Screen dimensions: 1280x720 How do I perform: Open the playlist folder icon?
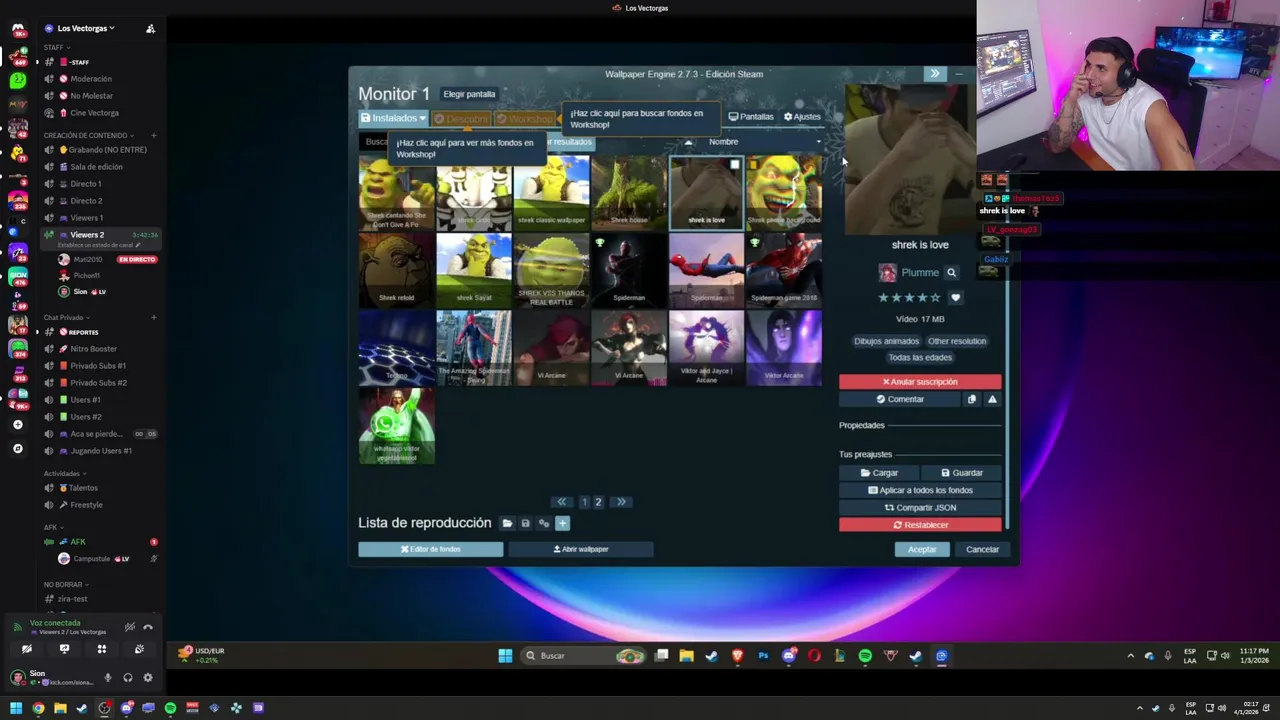(x=507, y=523)
